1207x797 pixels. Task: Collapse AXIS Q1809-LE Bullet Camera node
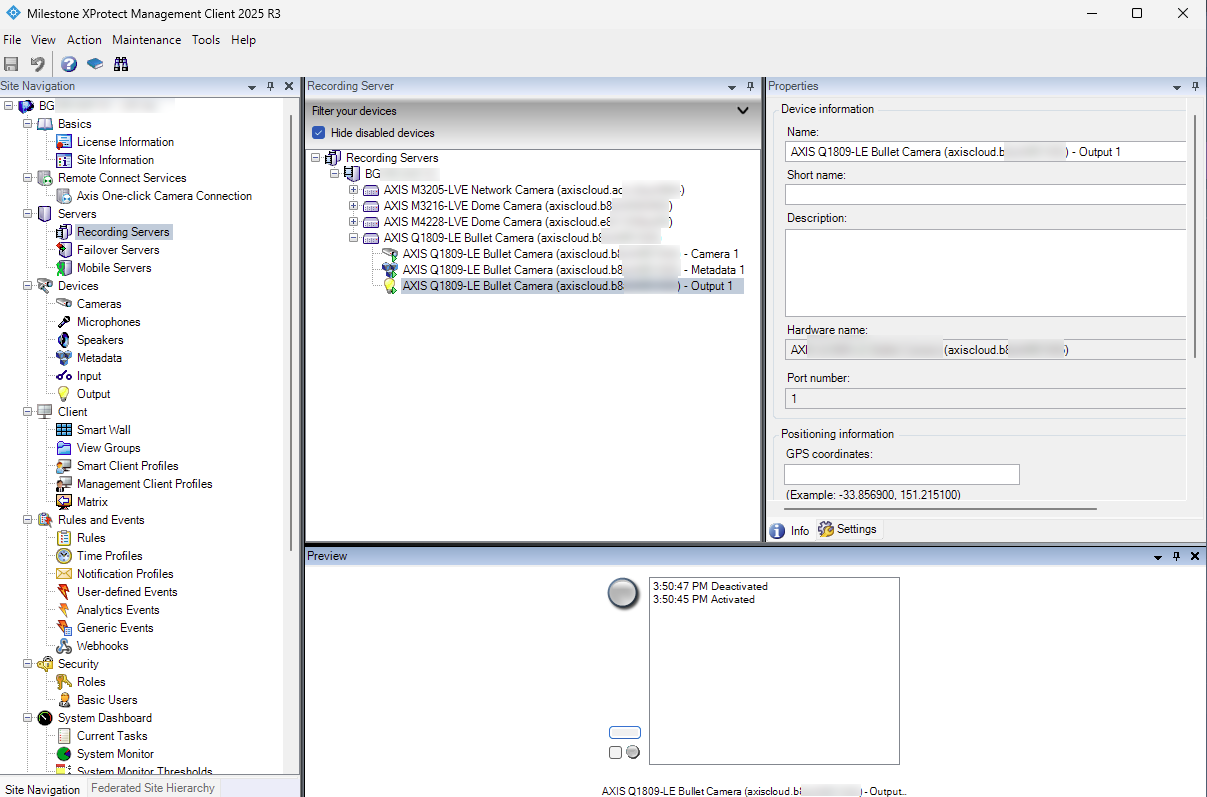click(353, 238)
